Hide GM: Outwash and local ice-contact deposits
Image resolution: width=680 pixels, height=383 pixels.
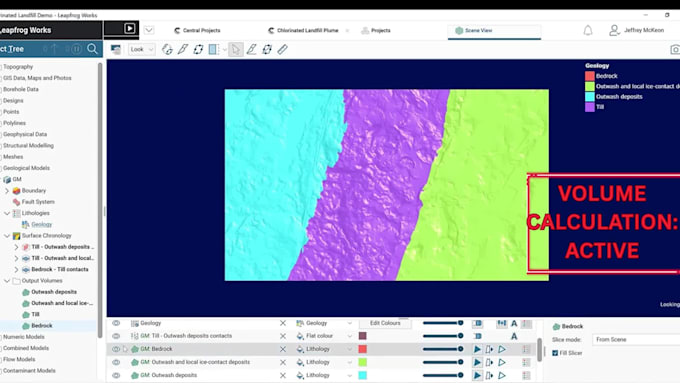pyautogui.click(x=116, y=362)
